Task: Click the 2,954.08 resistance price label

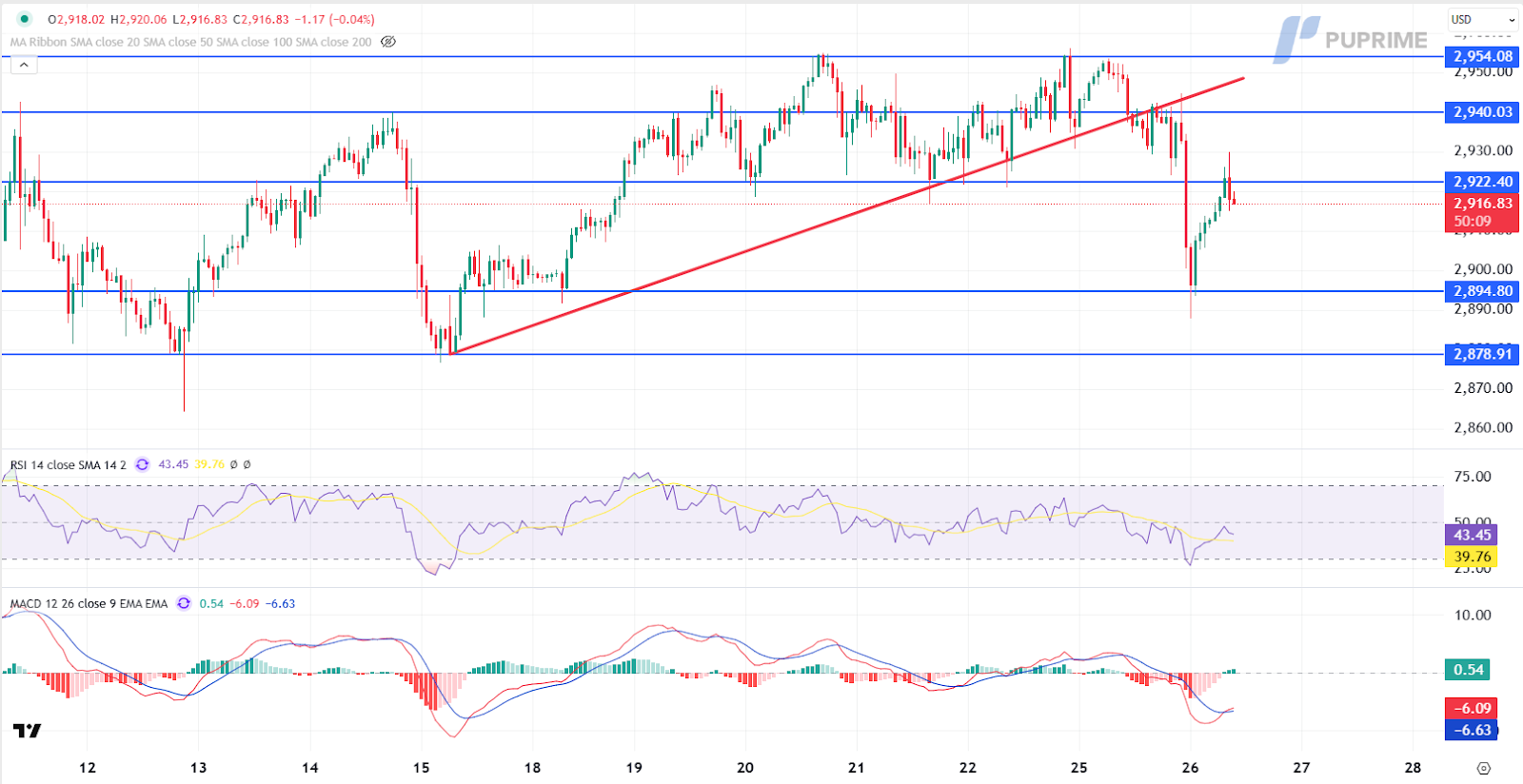Action: point(1482,56)
